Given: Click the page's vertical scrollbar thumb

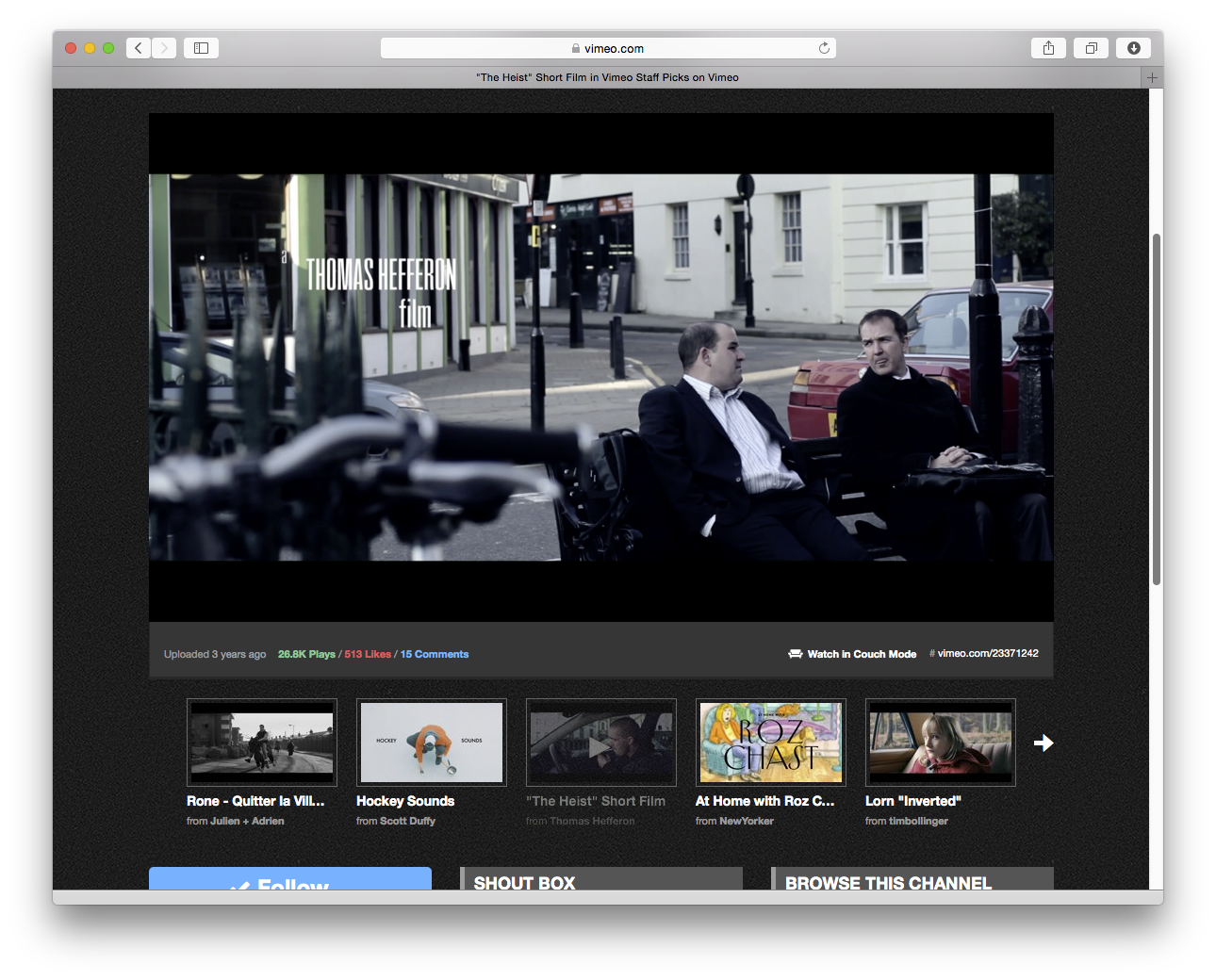Looking at the screenshot, I should pyautogui.click(x=1156, y=409).
